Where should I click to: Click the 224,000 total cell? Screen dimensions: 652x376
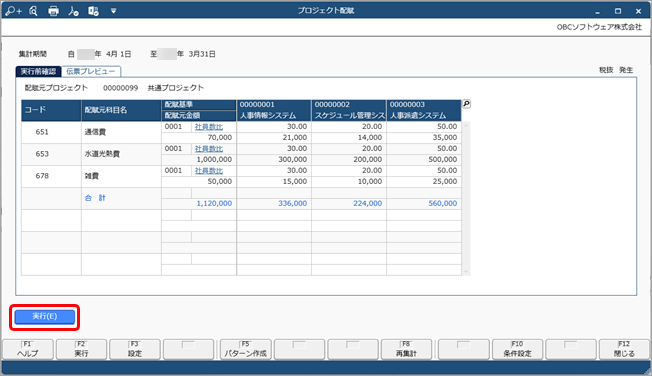tap(349, 203)
